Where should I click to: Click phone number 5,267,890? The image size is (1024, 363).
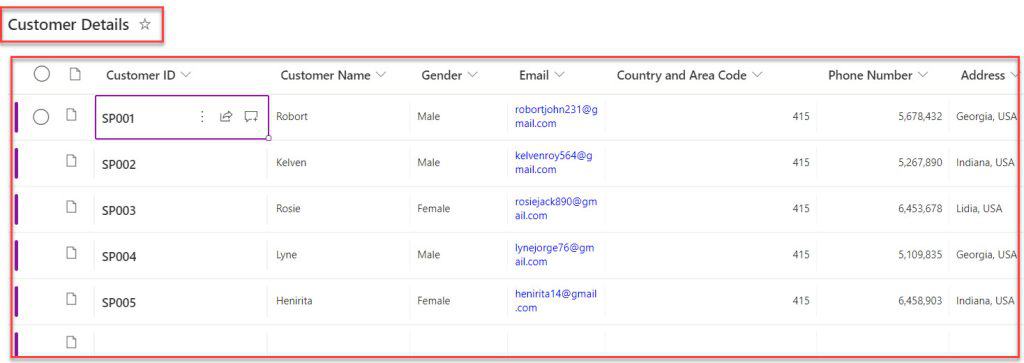(920, 163)
